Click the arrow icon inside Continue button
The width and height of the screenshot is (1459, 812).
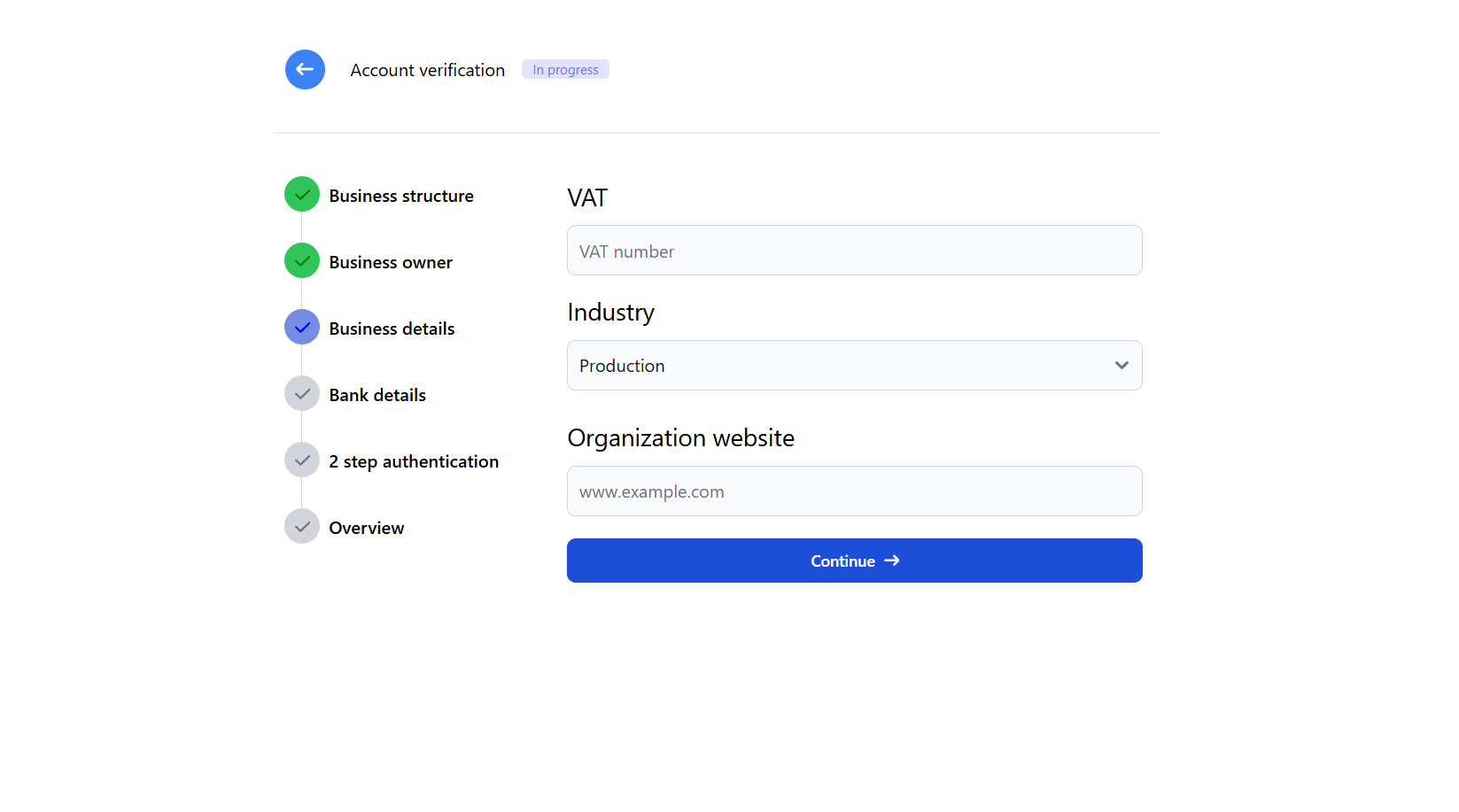click(x=892, y=561)
